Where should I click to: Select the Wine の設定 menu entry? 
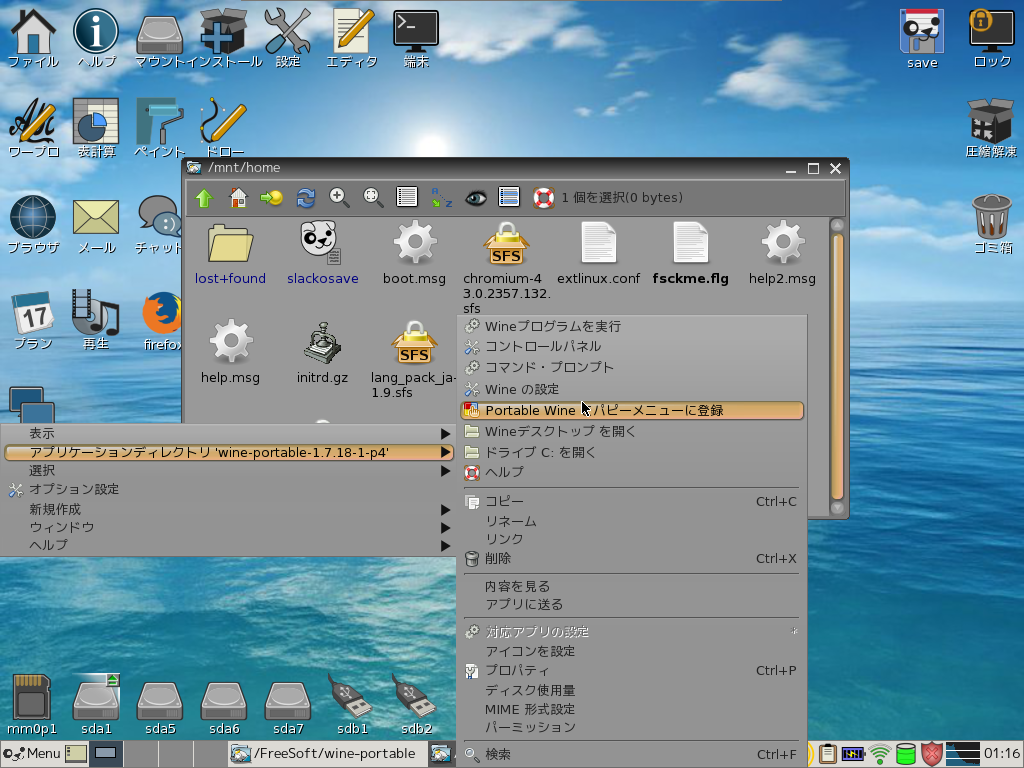point(522,389)
